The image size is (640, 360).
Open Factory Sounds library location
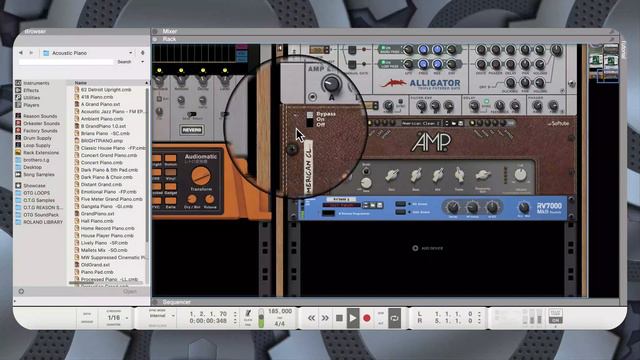tap(36, 131)
